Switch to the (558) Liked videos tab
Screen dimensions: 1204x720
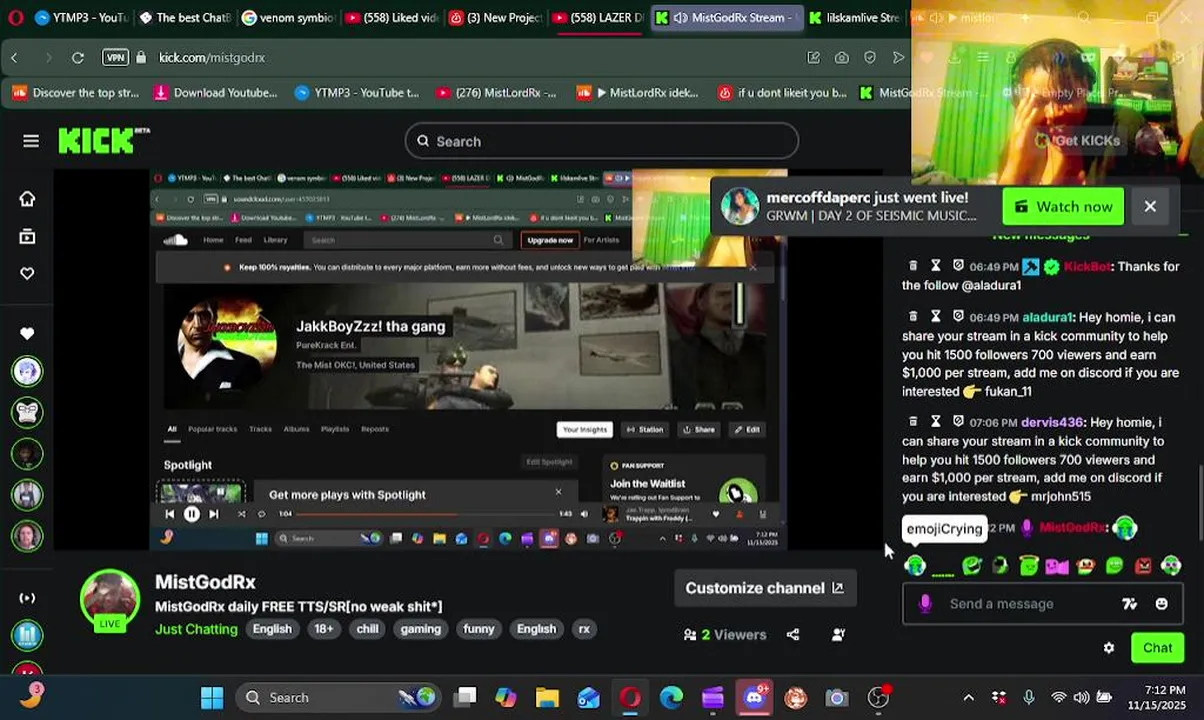point(391,18)
